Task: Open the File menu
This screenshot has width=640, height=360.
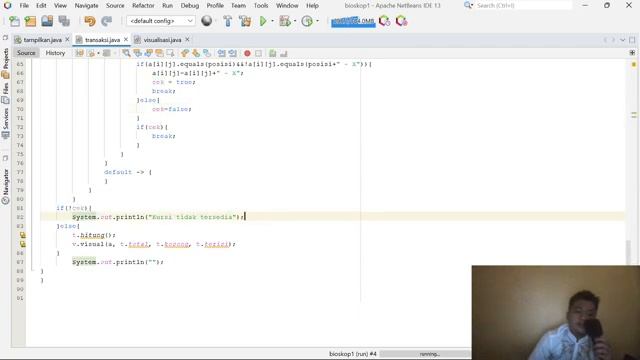Action: pos(24,6)
